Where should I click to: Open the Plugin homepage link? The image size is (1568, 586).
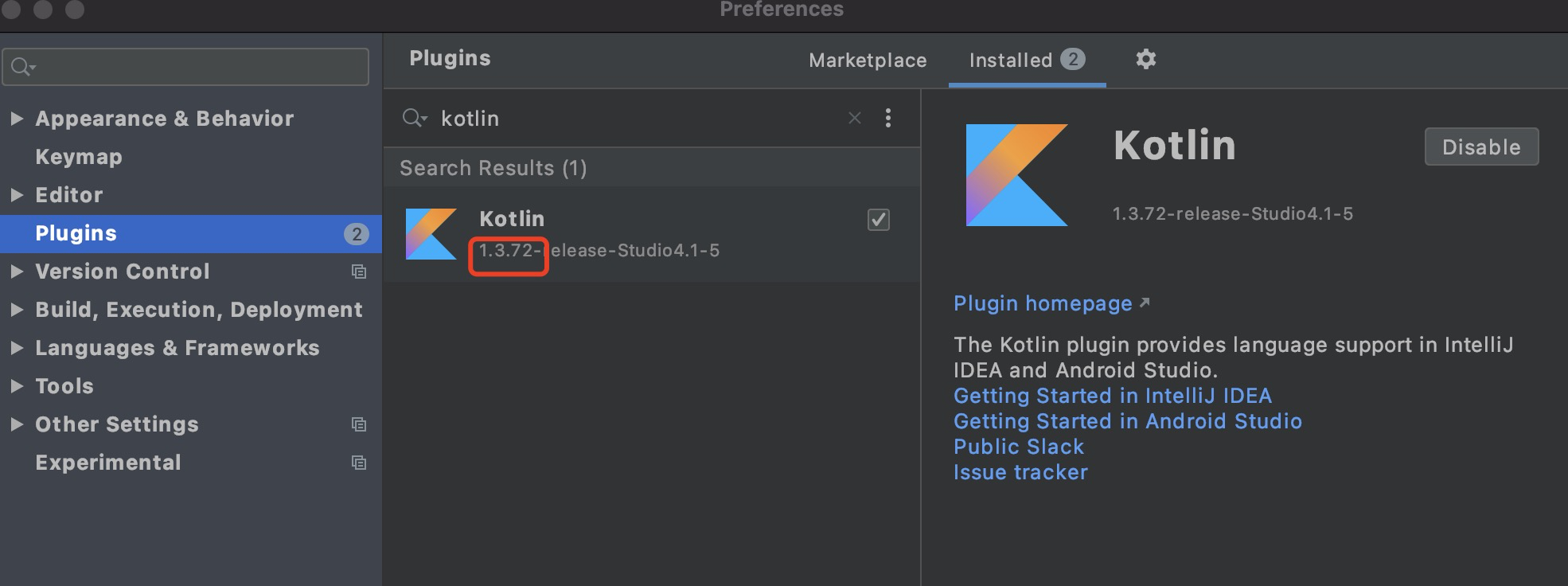pos(1043,303)
